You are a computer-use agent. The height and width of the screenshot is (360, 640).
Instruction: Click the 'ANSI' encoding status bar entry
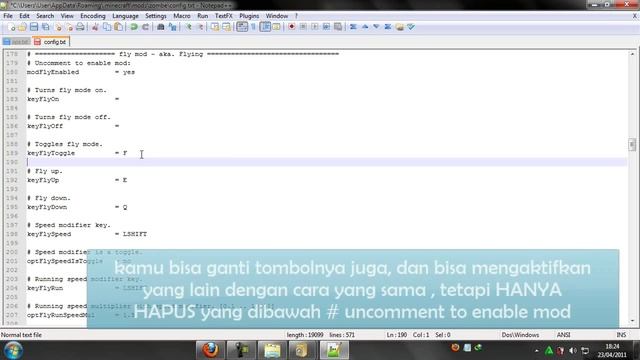click(x=563, y=335)
